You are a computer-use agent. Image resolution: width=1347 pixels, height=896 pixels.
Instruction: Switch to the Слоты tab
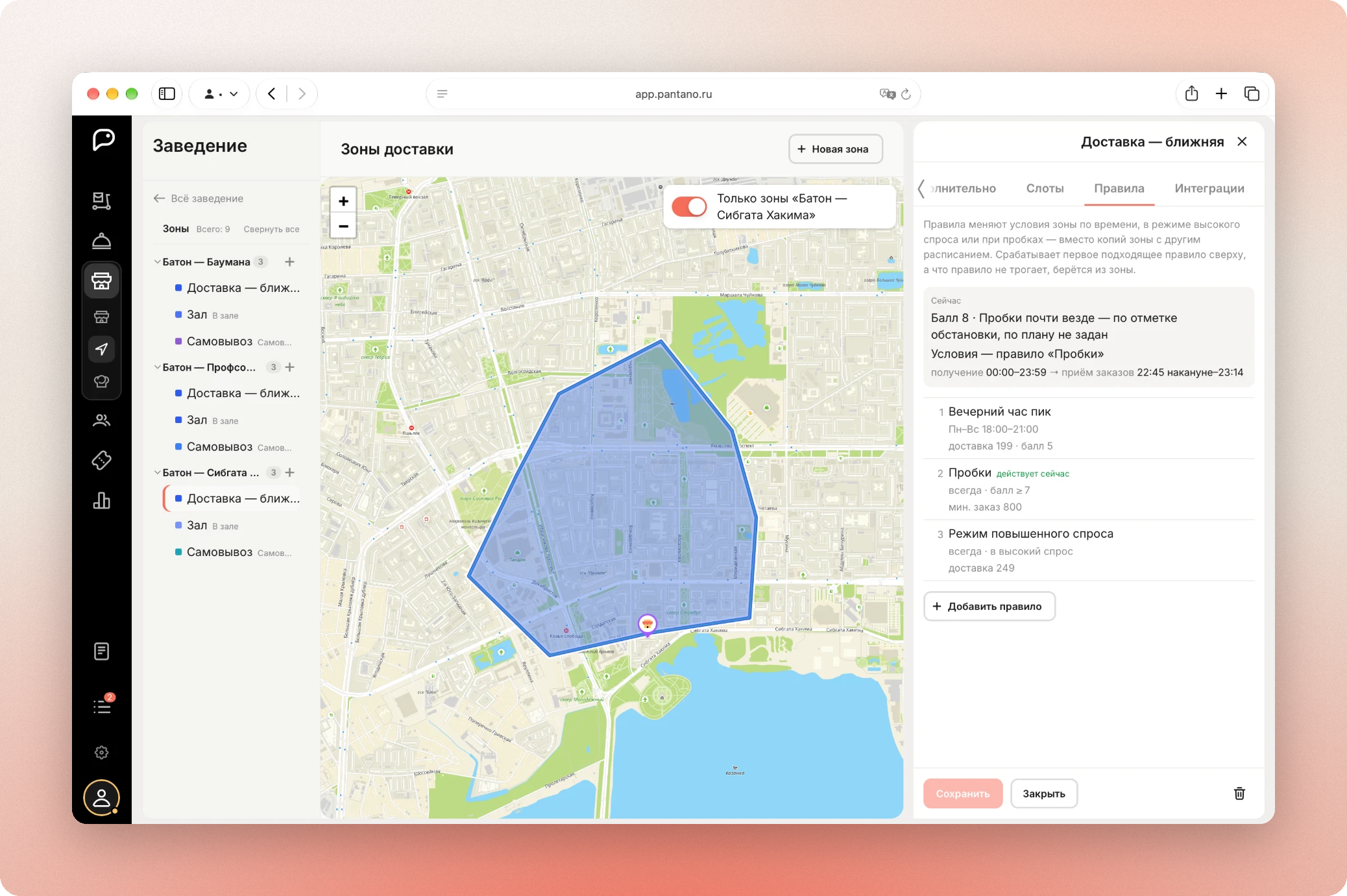click(x=1045, y=188)
